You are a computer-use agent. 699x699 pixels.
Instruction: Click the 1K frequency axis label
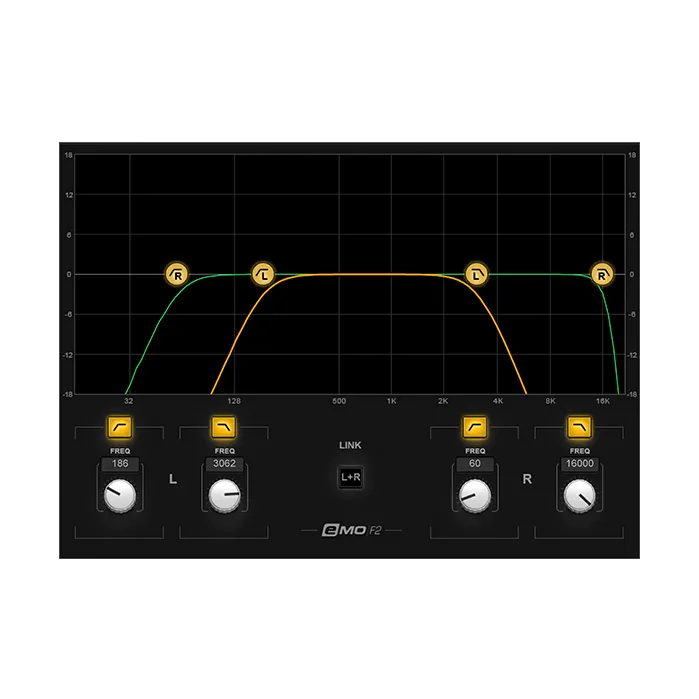pyautogui.click(x=391, y=401)
